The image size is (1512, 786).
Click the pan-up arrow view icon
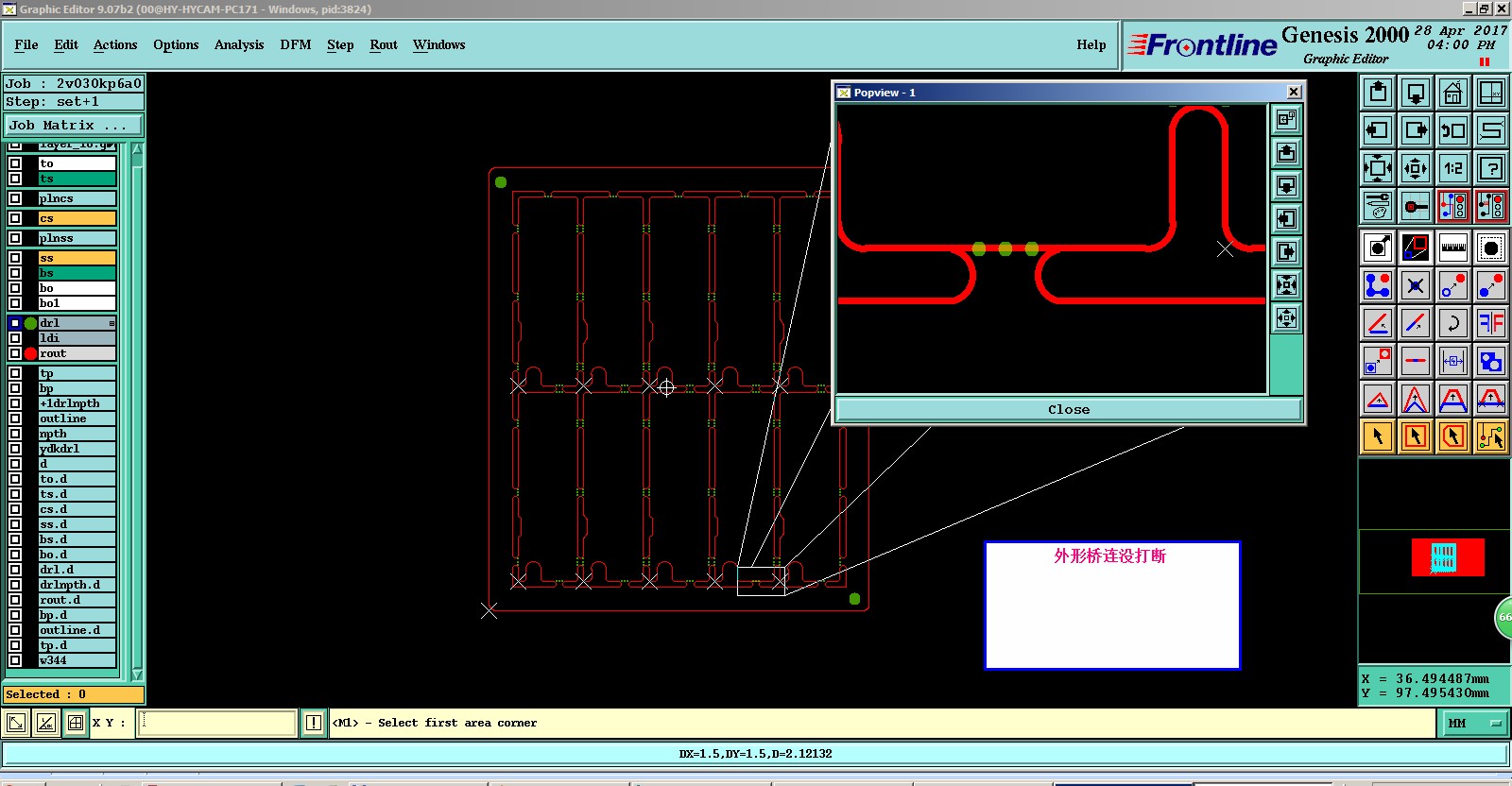point(1378,93)
